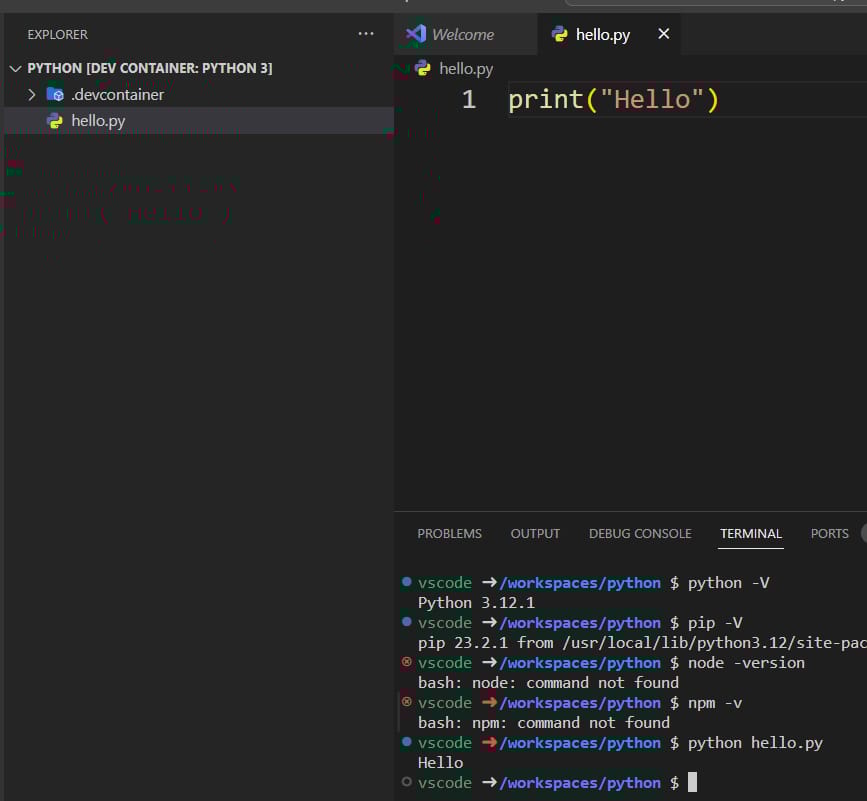The height and width of the screenshot is (801, 867).
Task: Click line number 1 in editor gutter
Action: pos(468,100)
